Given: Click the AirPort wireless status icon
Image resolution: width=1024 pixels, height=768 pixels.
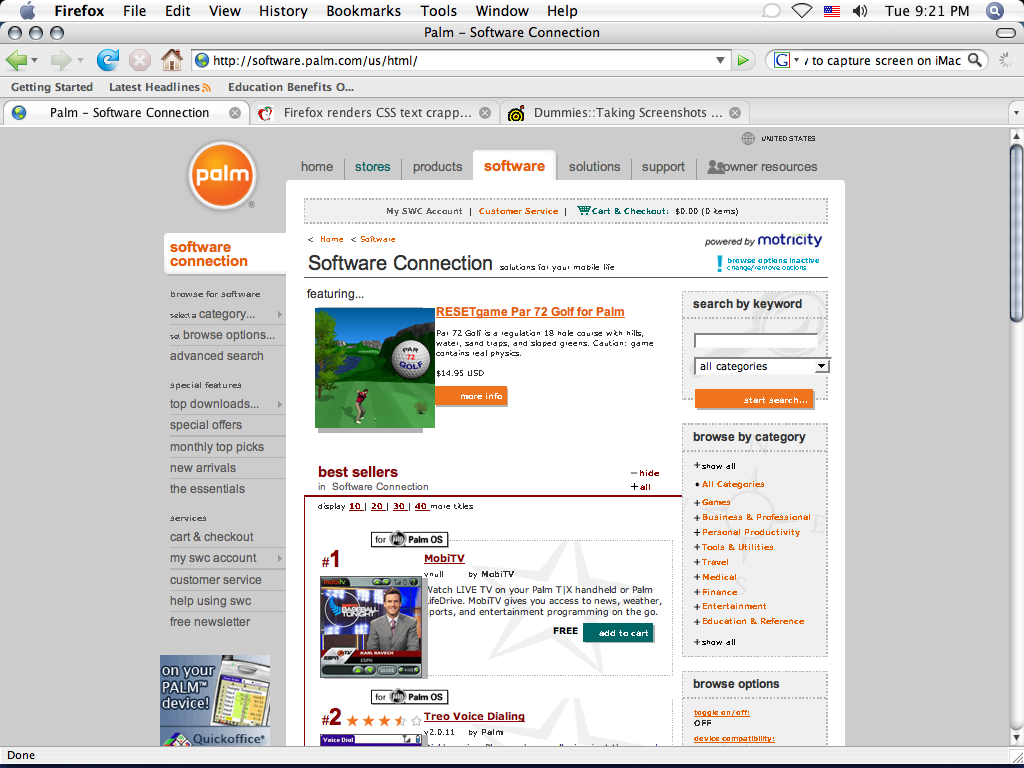Looking at the screenshot, I should click(x=801, y=10).
